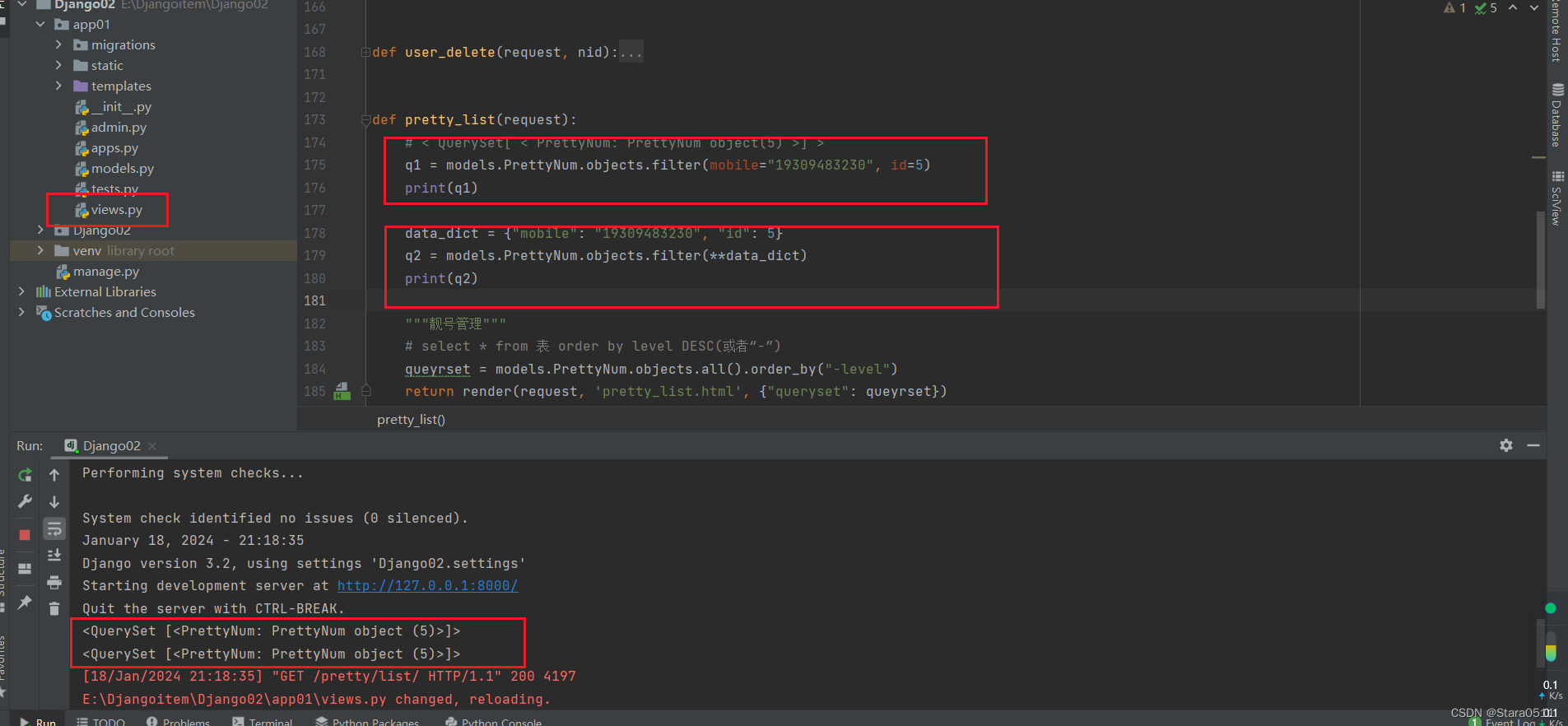Close the Django02 run tab
This screenshot has height=726, width=1568.
pos(152,445)
